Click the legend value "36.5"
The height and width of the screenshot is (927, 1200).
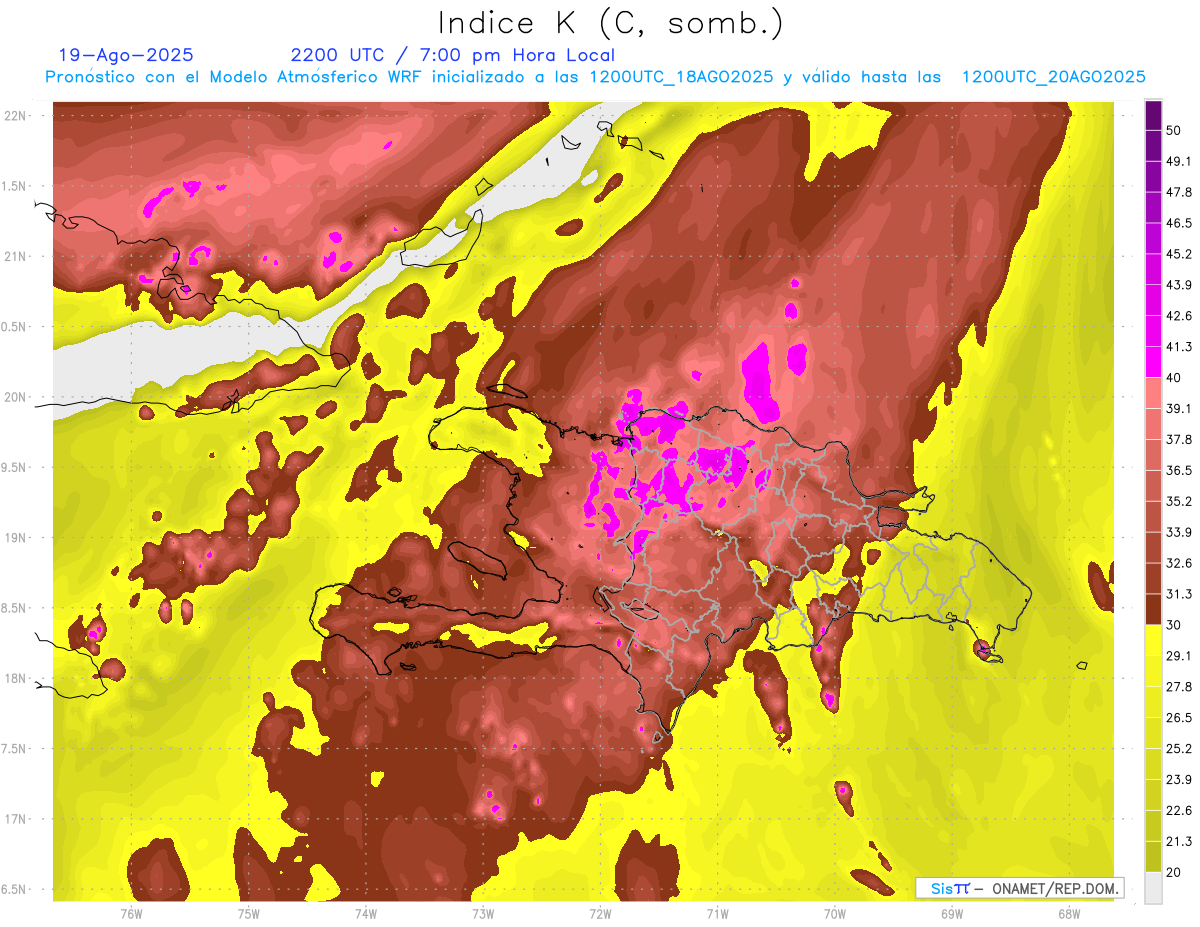pyautogui.click(x=1180, y=470)
